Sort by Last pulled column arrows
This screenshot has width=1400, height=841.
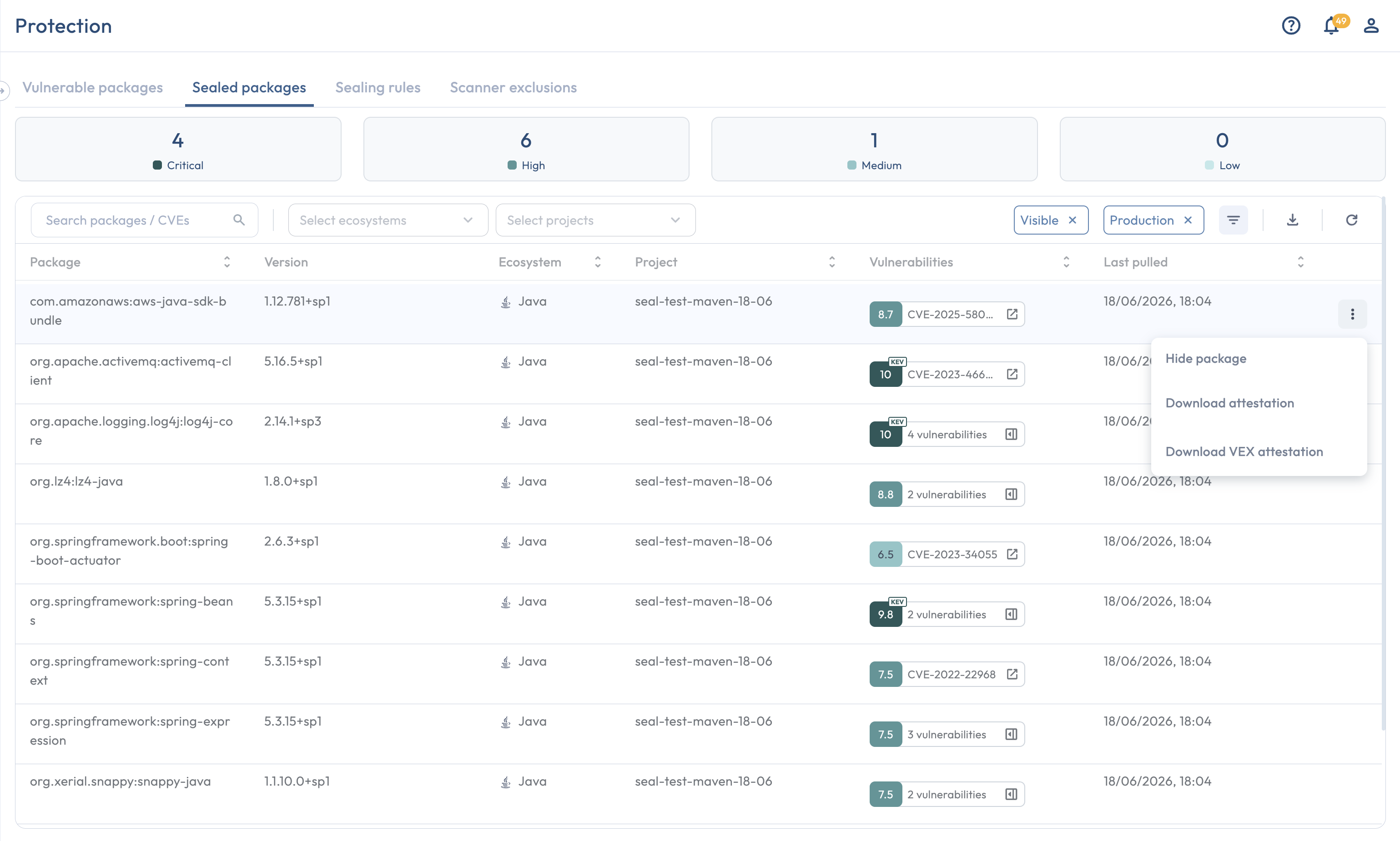(x=1300, y=262)
